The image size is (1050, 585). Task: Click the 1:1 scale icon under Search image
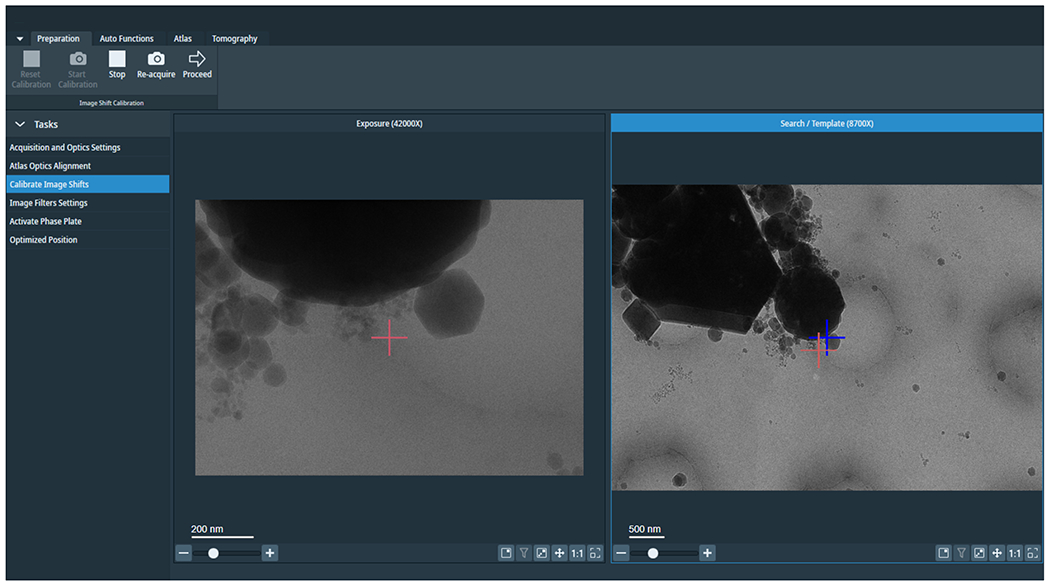1014,553
